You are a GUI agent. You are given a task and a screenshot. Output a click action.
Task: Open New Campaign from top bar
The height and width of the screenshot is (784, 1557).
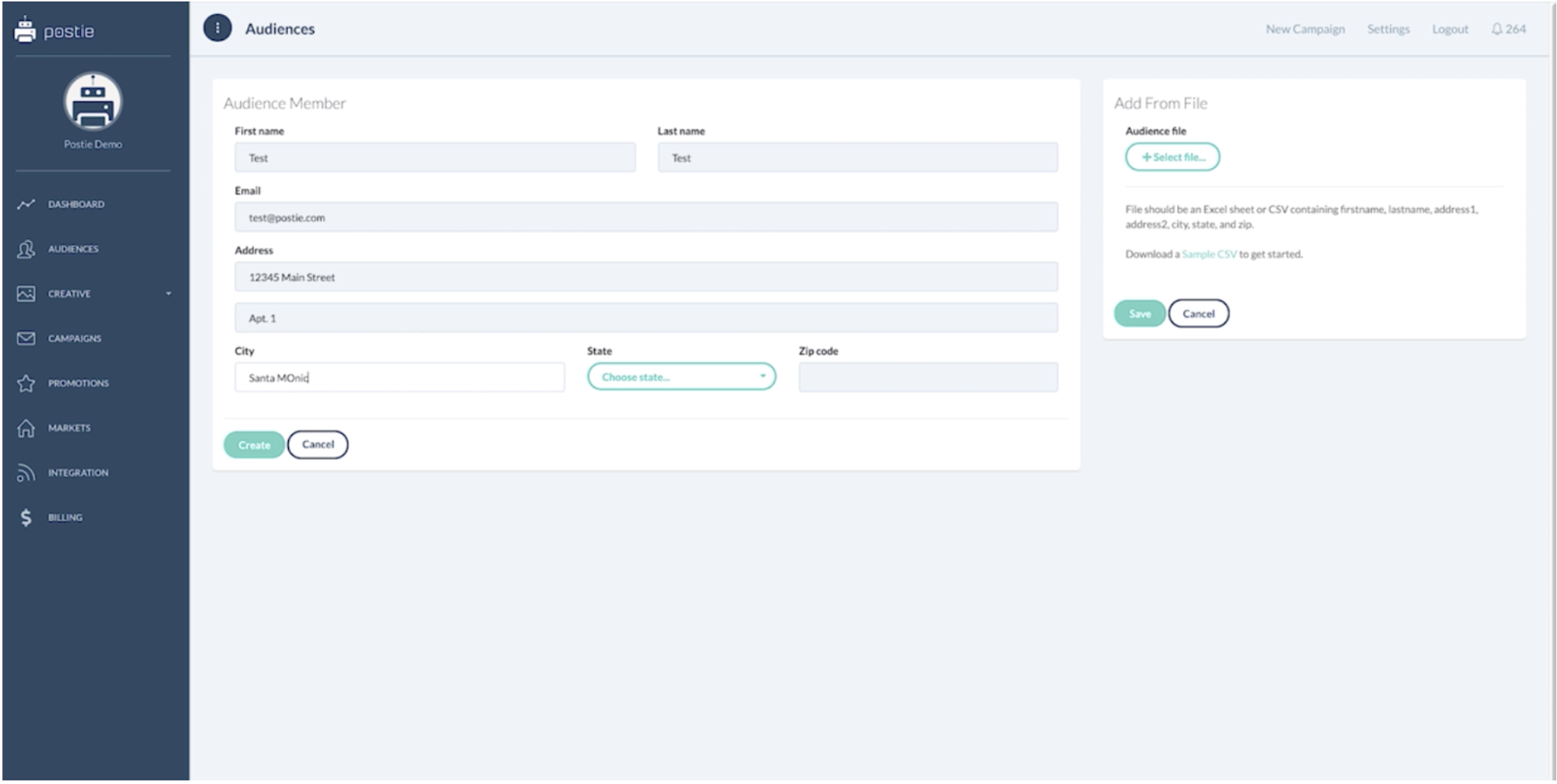(x=1305, y=29)
